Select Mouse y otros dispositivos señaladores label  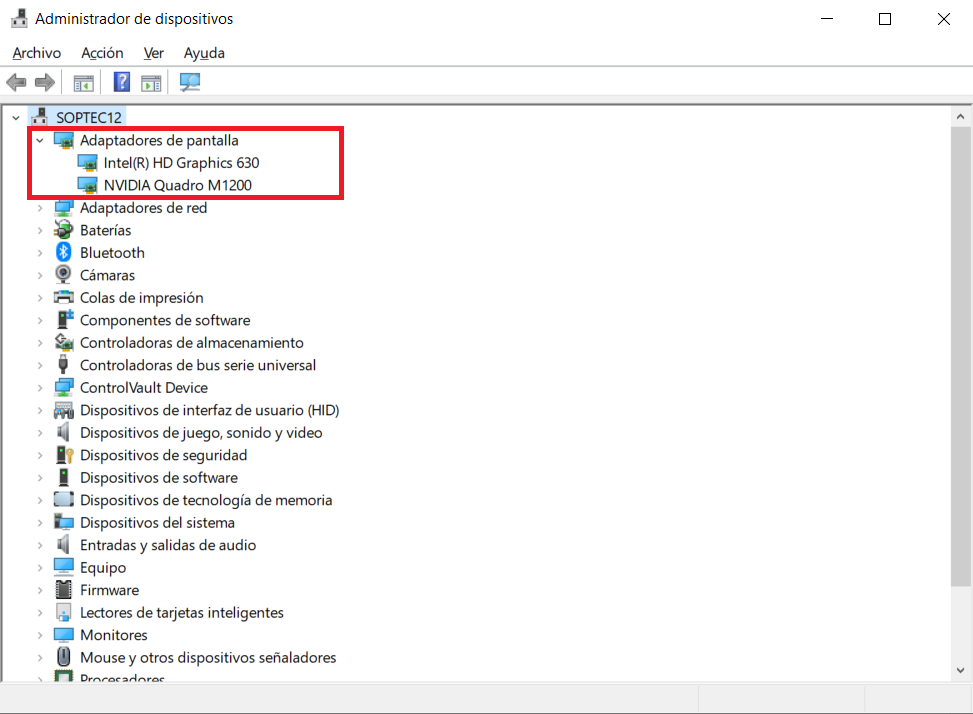pyautogui.click(x=208, y=658)
